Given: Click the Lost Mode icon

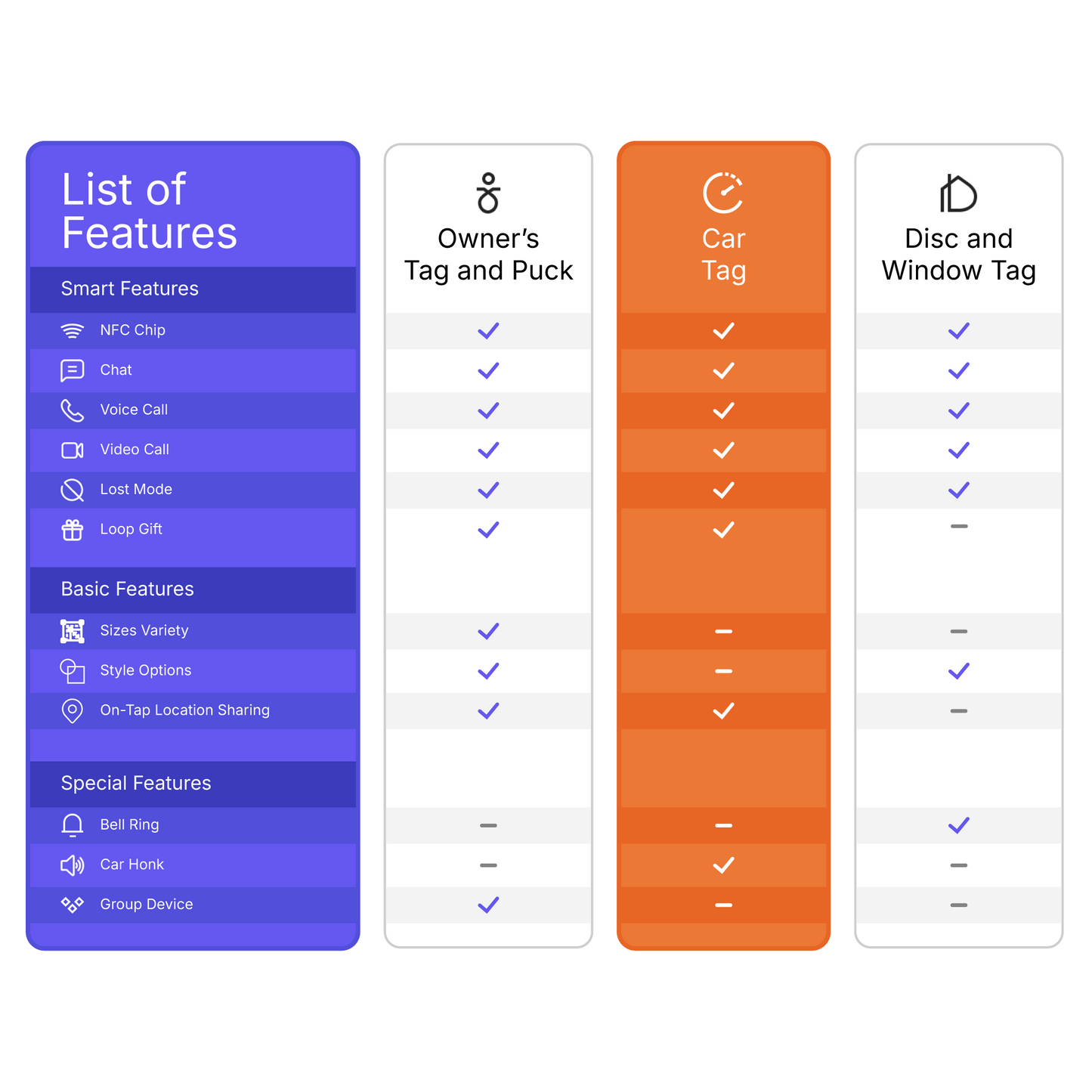Looking at the screenshot, I should coord(73,490).
